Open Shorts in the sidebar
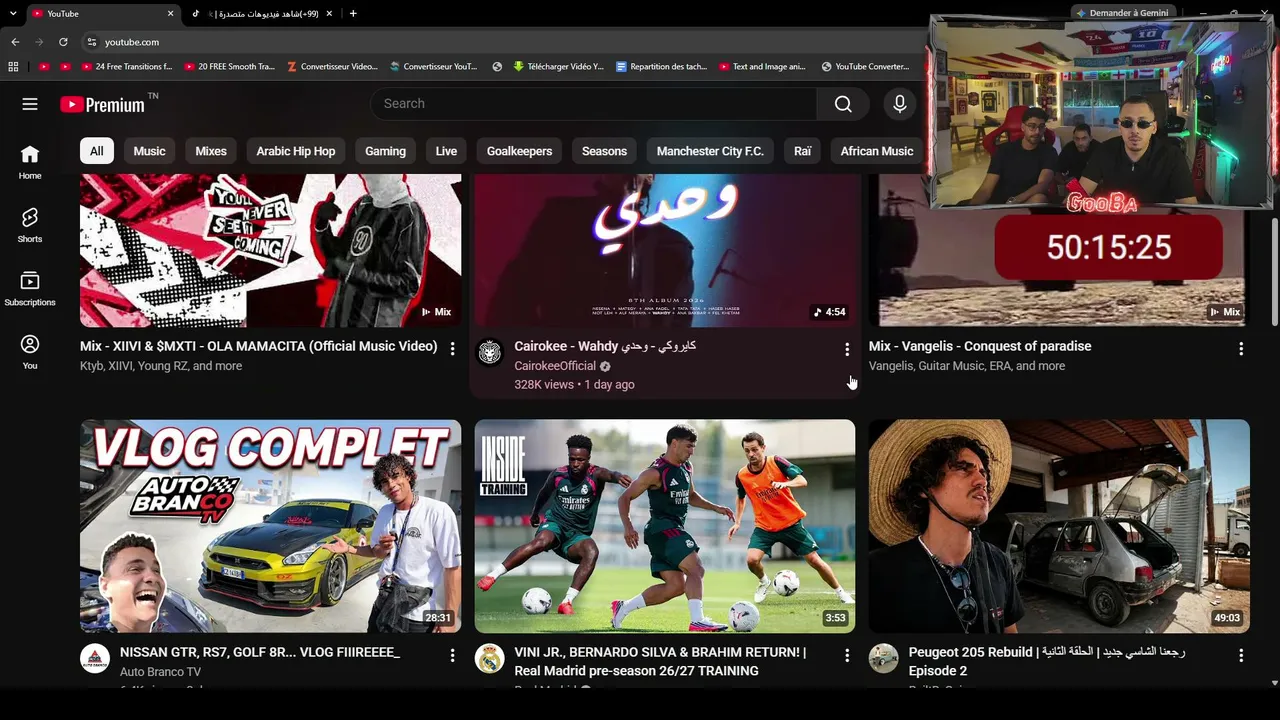1280x720 pixels. [x=30, y=225]
